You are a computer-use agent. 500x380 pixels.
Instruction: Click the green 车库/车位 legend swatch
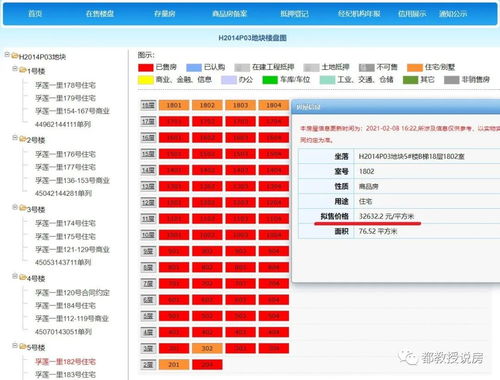pyautogui.click(x=270, y=80)
